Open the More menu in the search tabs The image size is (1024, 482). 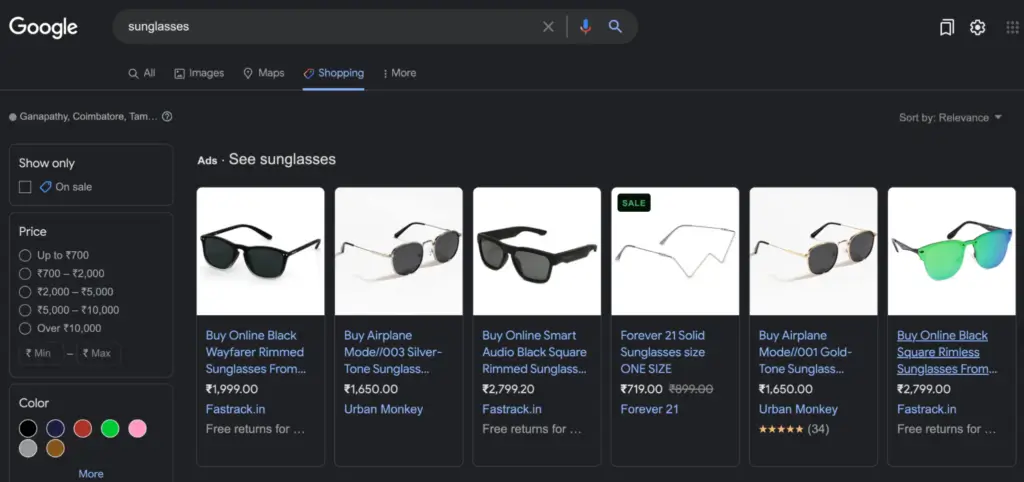[399, 73]
